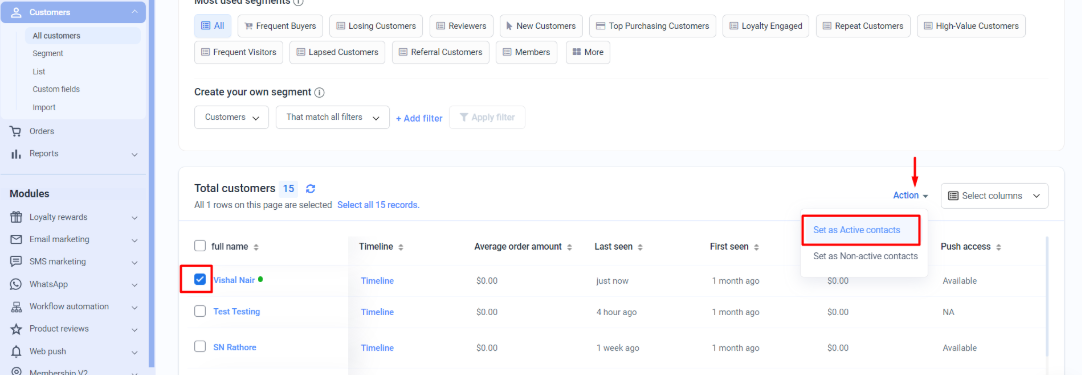Click the refresh icon beside Total customers
Screen dimensions: 1082x375
(311, 189)
